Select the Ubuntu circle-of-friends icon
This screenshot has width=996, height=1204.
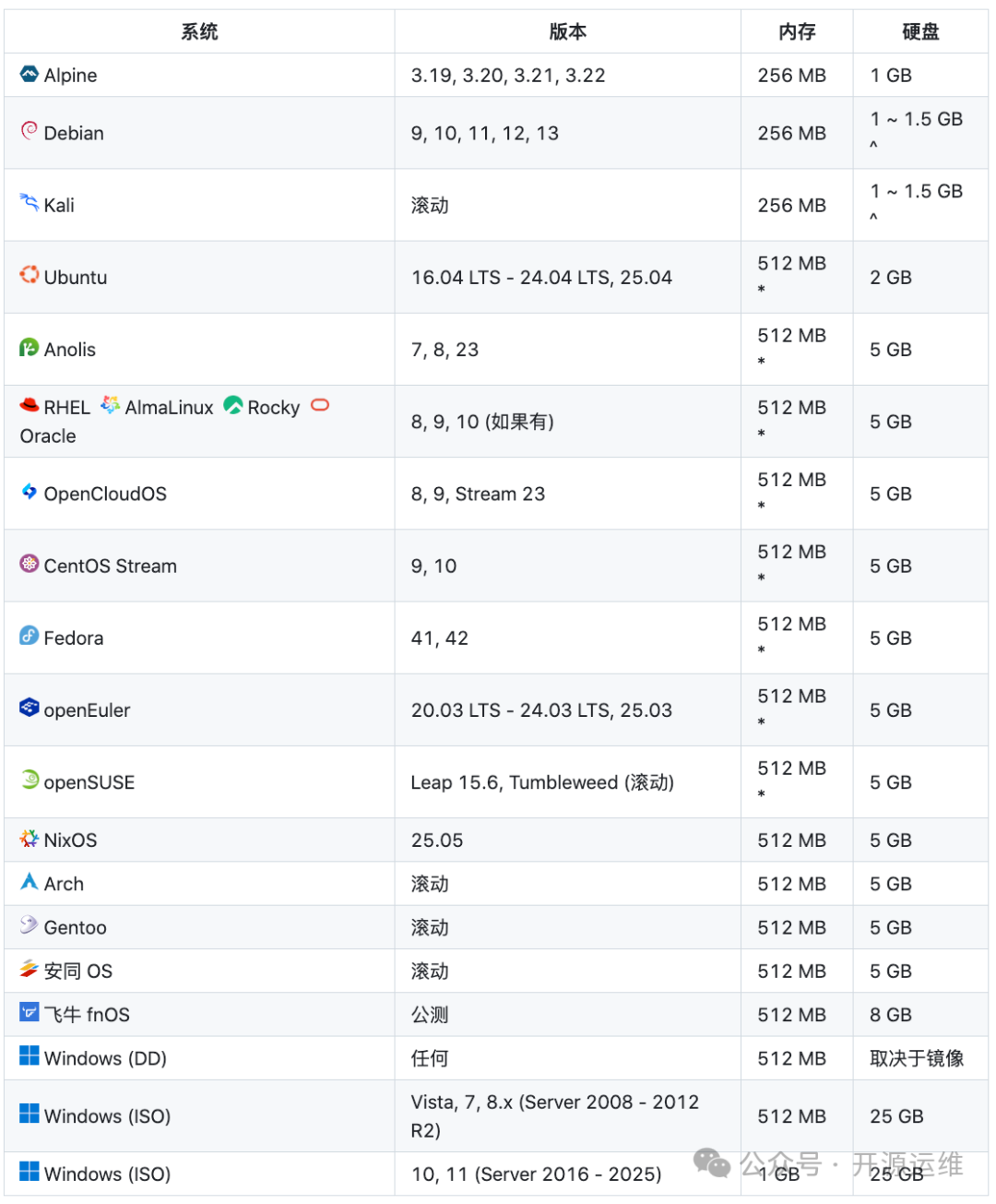coord(28,277)
